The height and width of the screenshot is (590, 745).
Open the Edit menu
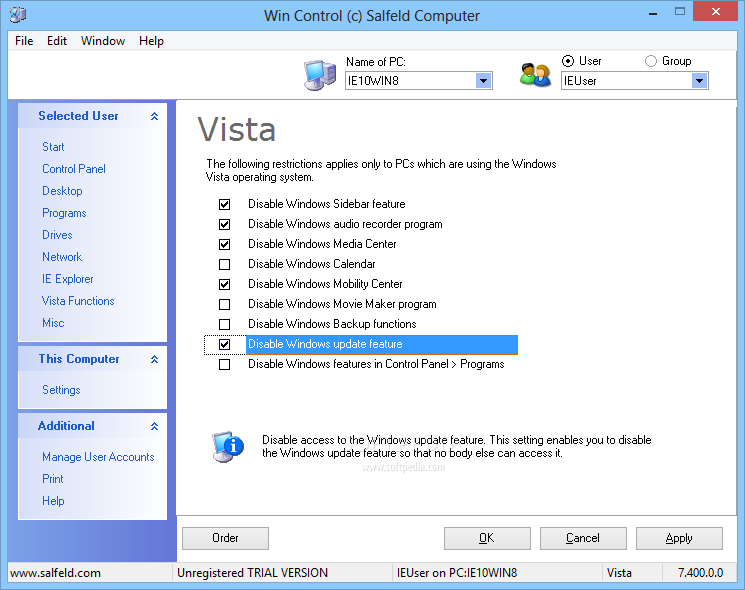point(57,41)
